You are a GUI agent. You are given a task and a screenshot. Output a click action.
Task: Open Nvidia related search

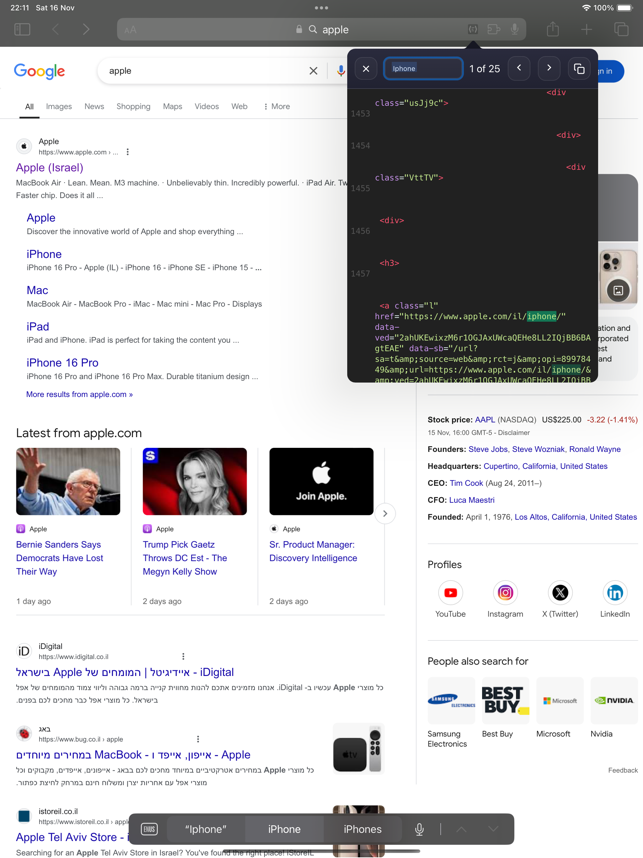614,708
